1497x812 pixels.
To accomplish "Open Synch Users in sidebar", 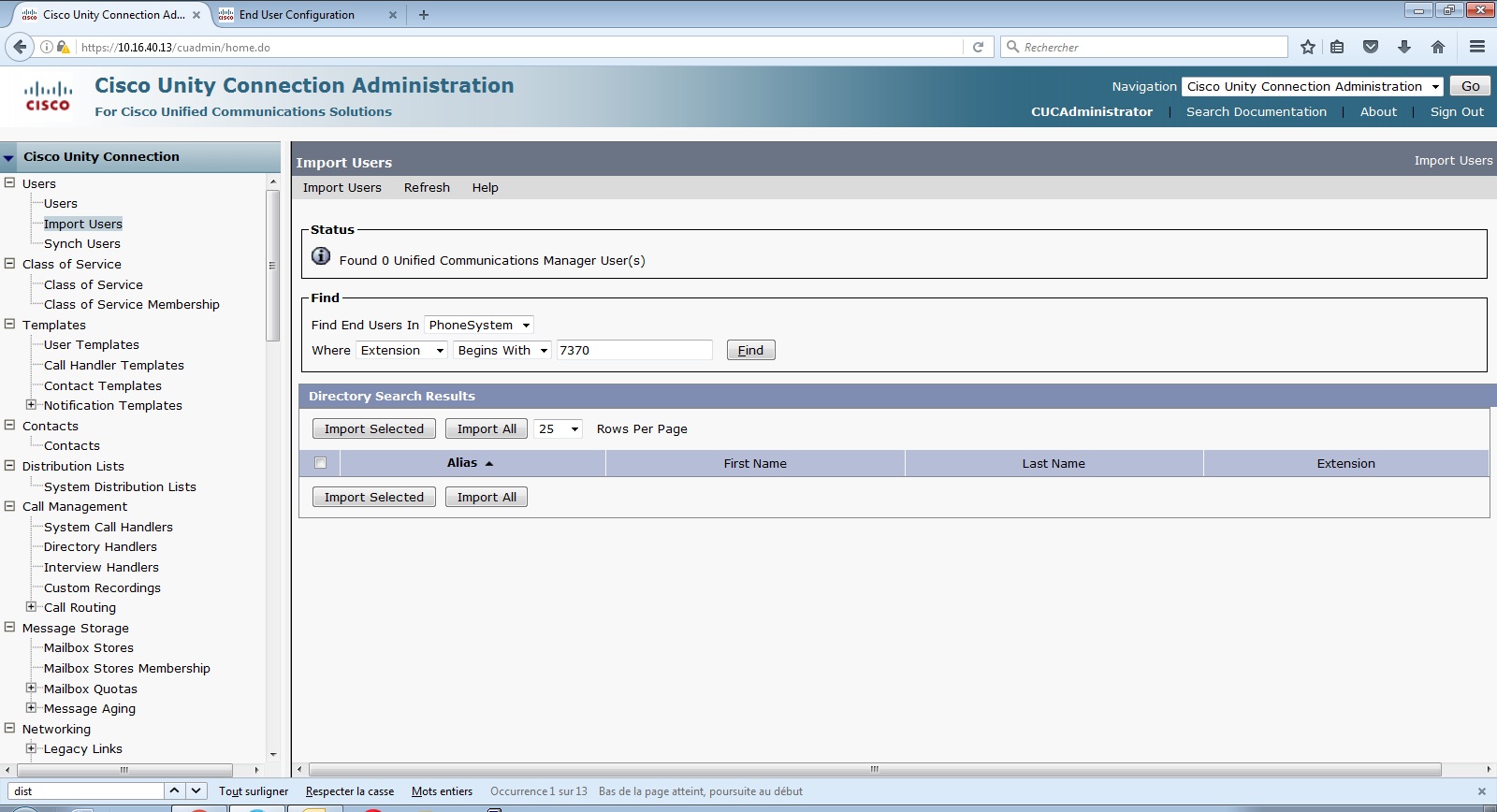I will tap(82, 243).
